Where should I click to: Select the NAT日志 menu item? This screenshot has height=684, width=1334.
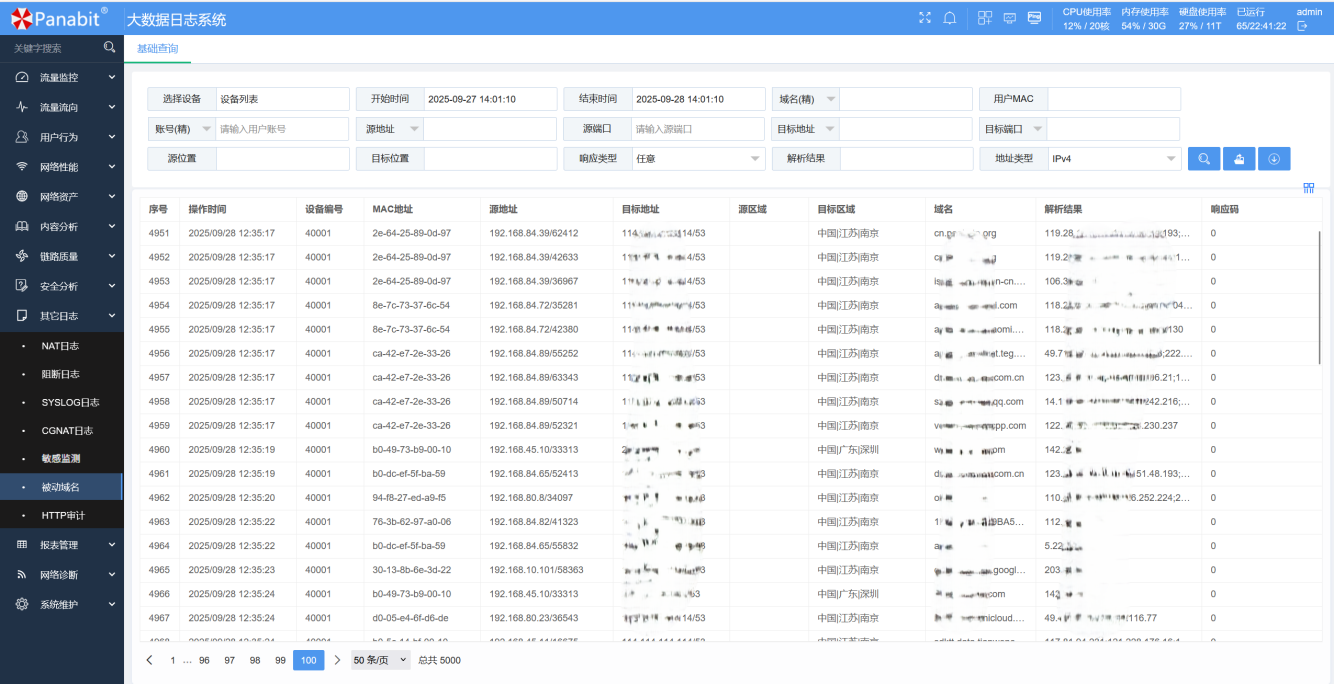[x=60, y=346]
